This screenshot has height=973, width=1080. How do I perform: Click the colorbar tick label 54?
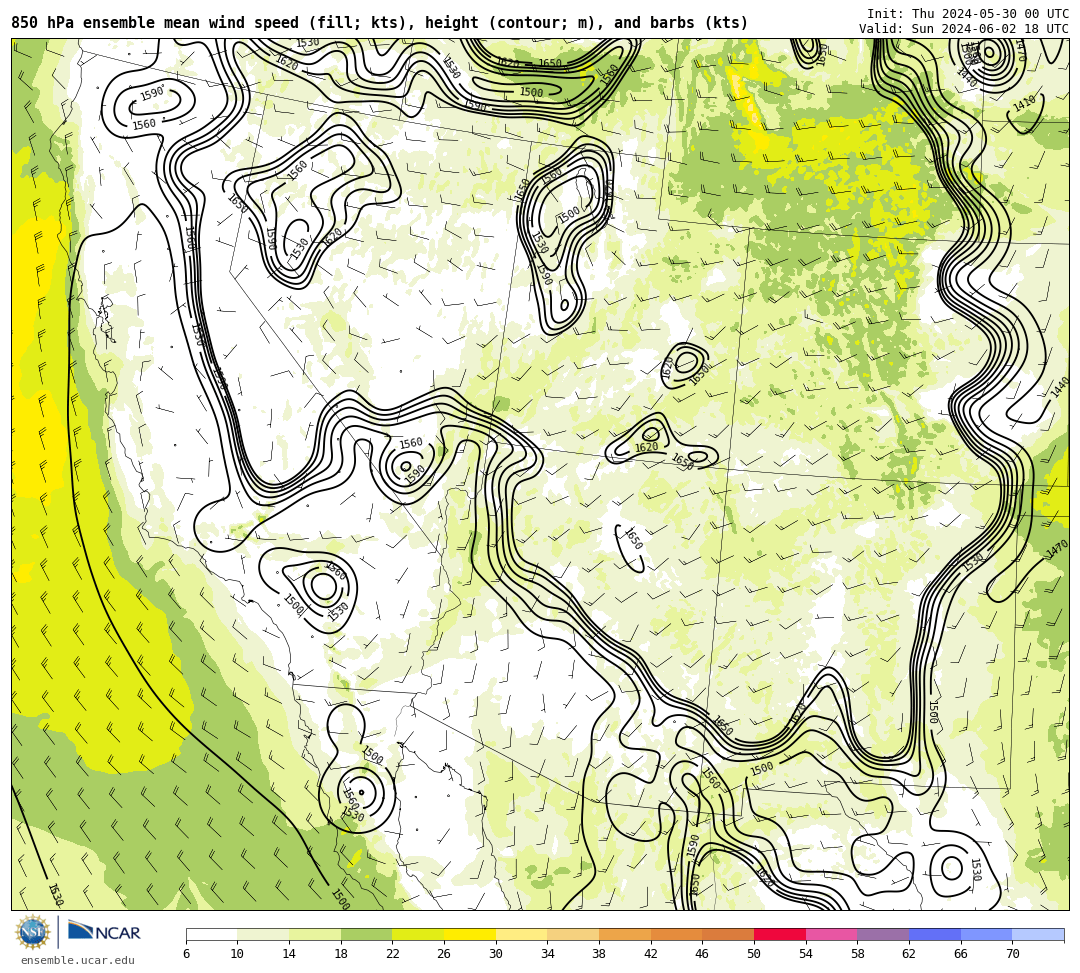pyautogui.click(x=806, y=954)
